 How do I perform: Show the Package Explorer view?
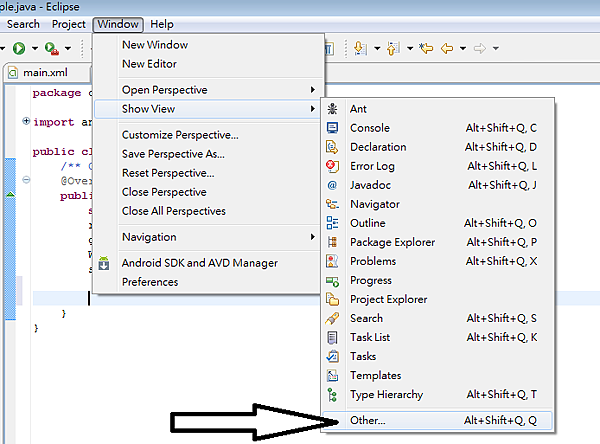(x=437, y=242)
